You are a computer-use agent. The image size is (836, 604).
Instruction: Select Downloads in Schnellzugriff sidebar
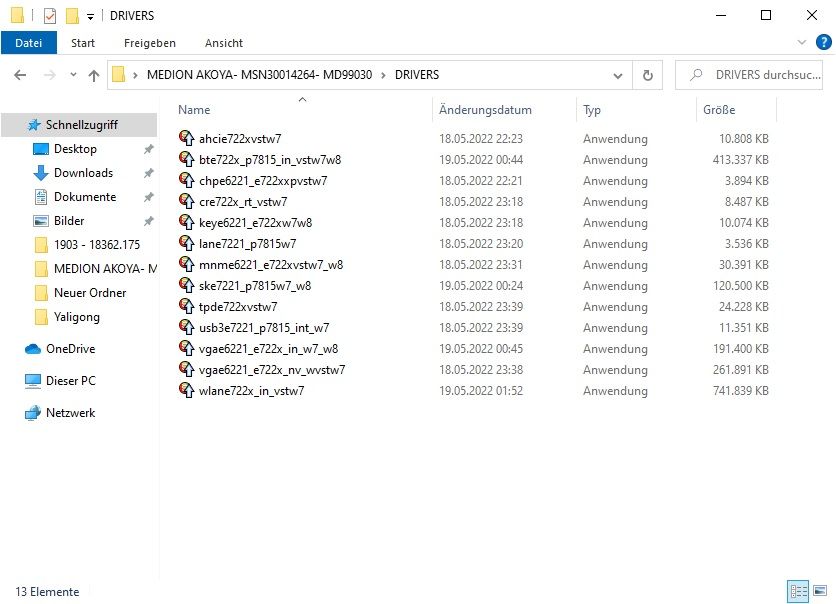83,173
